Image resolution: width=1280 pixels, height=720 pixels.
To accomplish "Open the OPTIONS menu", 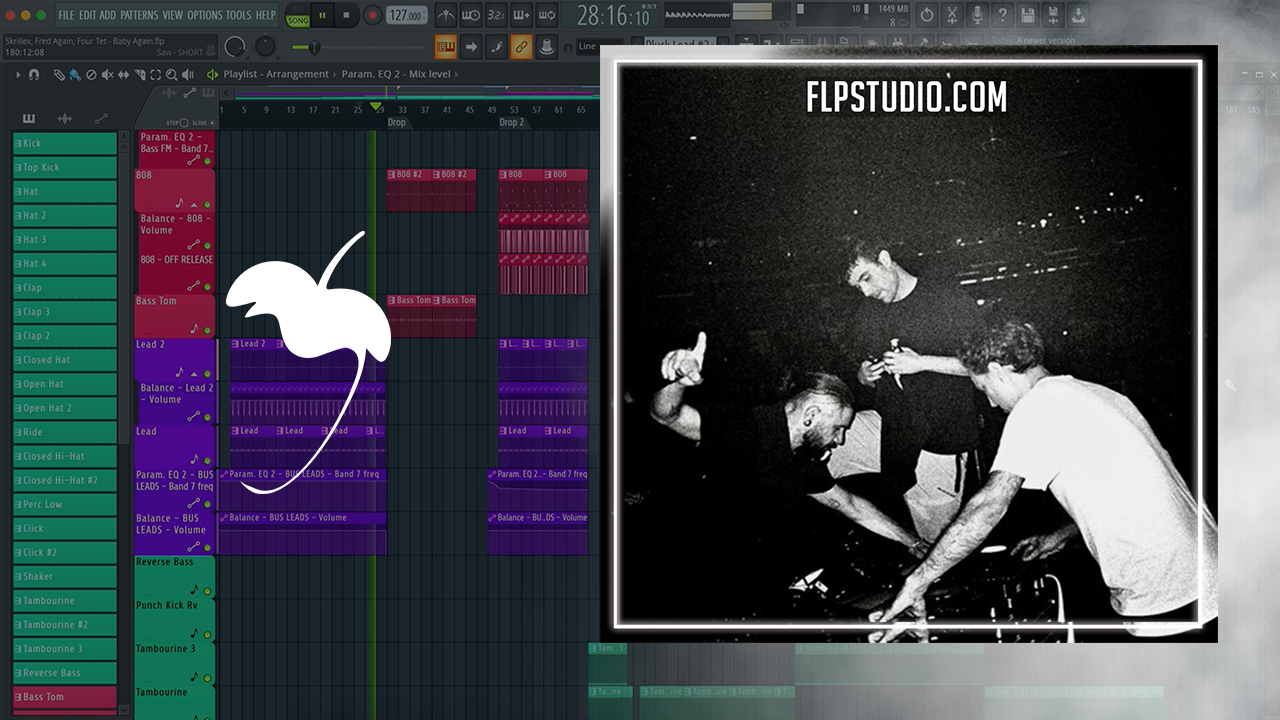I will [x=205, y=15].
